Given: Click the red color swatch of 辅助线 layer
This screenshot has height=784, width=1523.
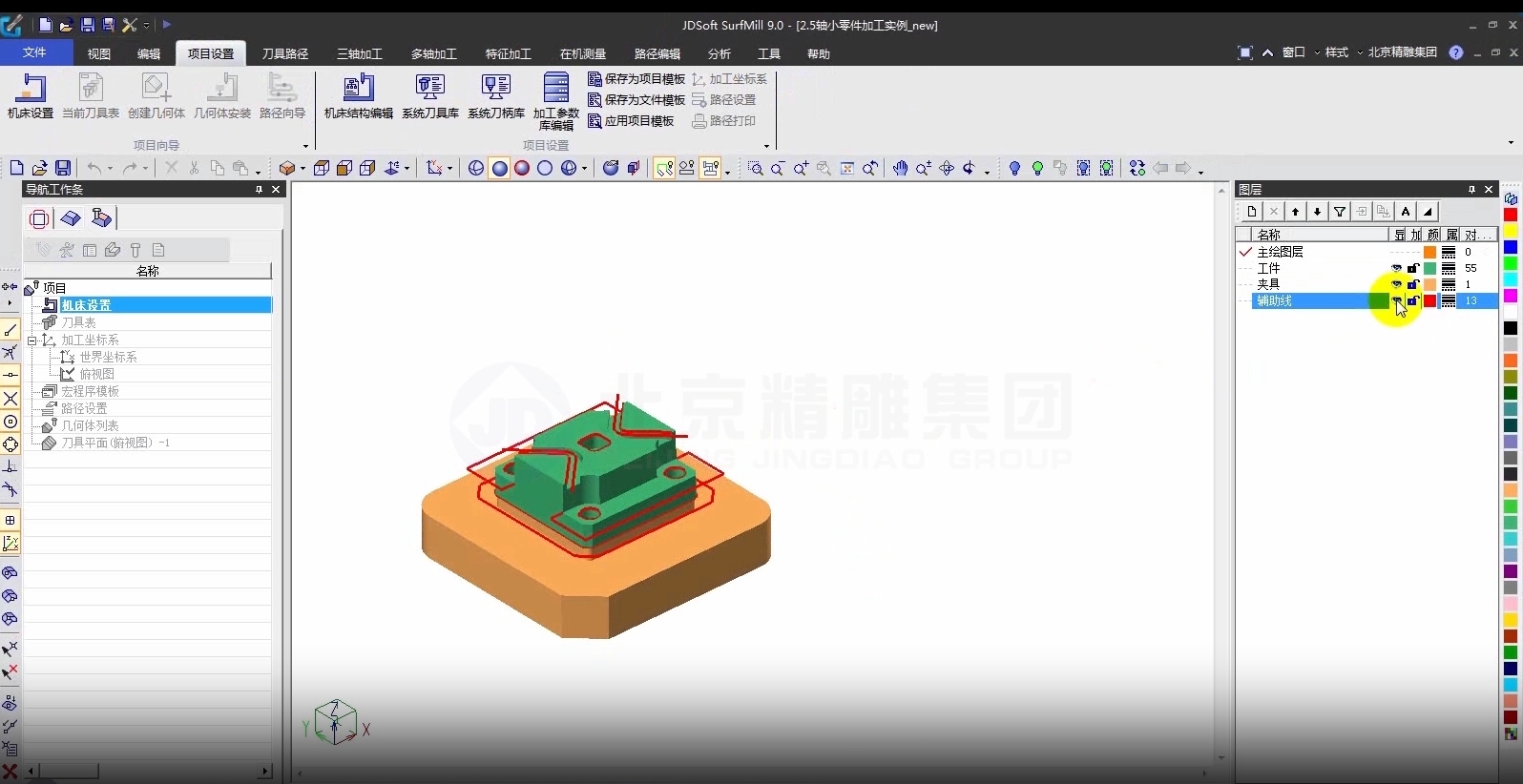Looking at the screenshot, I should click(x=1430, y=300).
